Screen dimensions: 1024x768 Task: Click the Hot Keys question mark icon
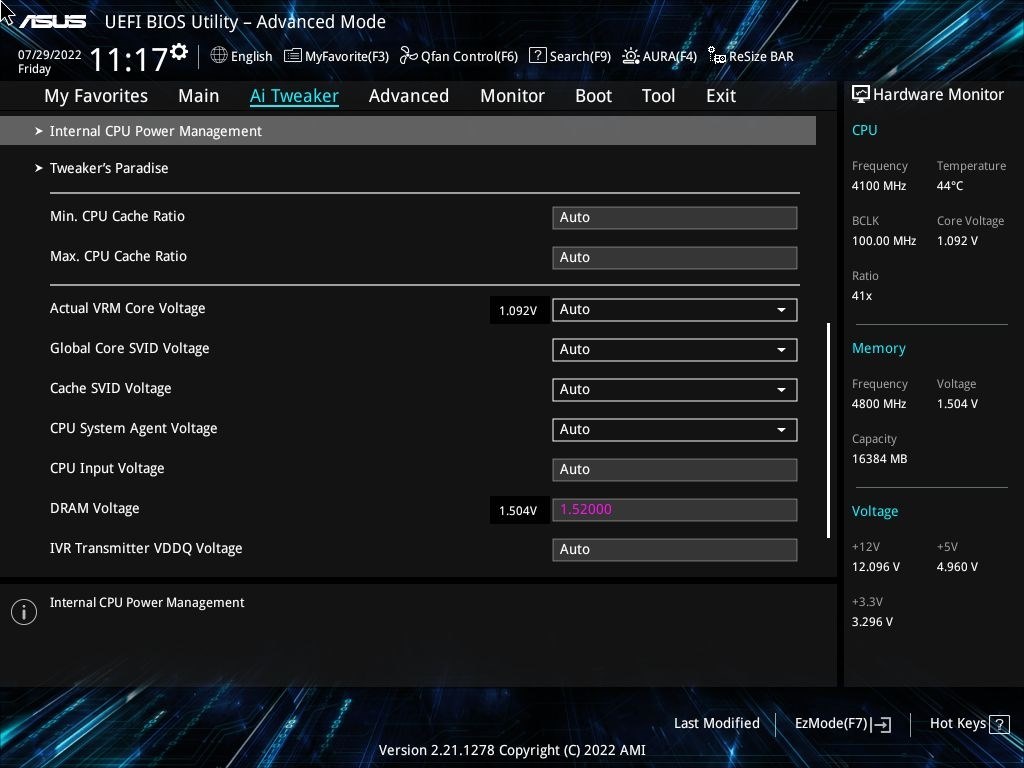[x=999, y=724]
